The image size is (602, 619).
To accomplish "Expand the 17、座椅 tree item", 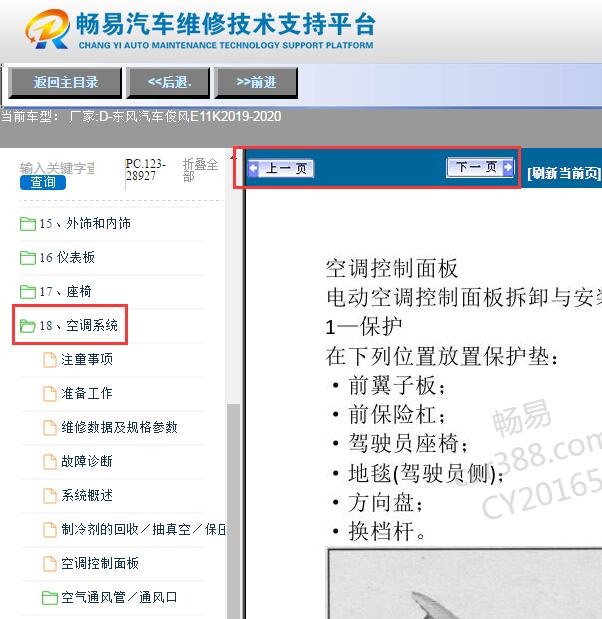I will point(66,291).
